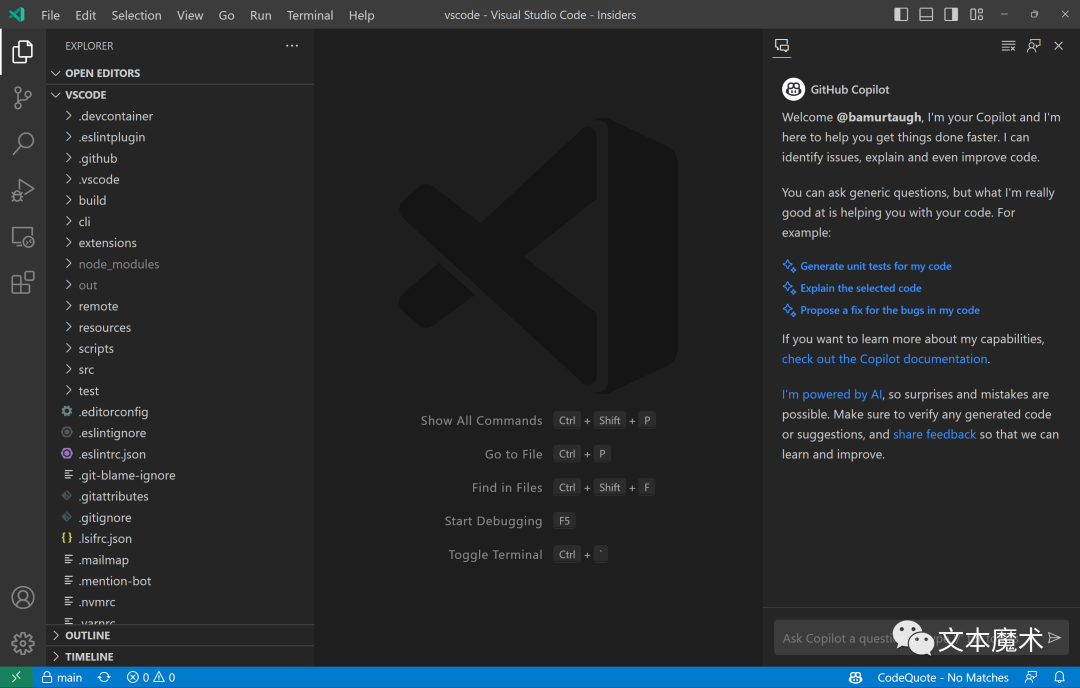The height and width of the screenshot is (688, 1080).
Task: Open the Edit menu
Action: (x=85, y=14)
